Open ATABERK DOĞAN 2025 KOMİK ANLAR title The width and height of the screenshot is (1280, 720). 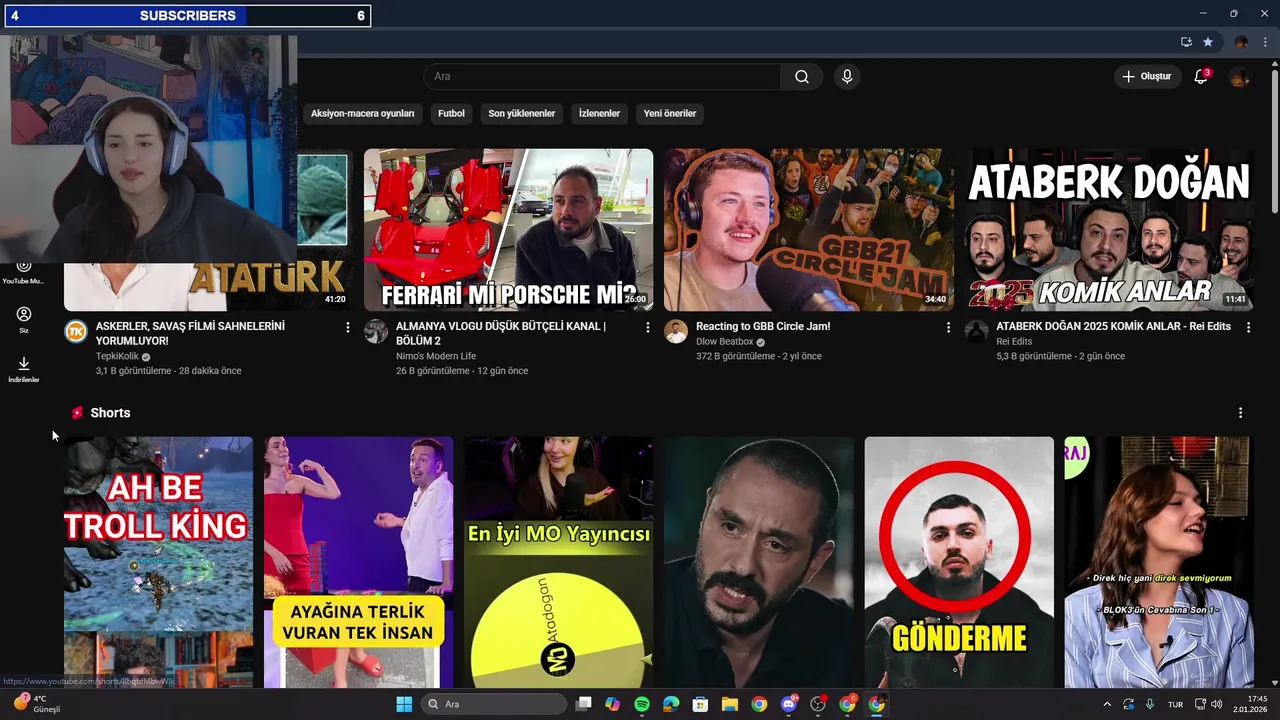pyautogui.click(x=1115, y=326)
